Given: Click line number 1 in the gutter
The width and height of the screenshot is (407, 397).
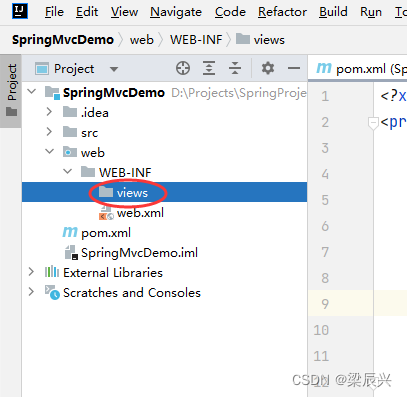Looking at the screenshot, I should click(x=325, y=96).
